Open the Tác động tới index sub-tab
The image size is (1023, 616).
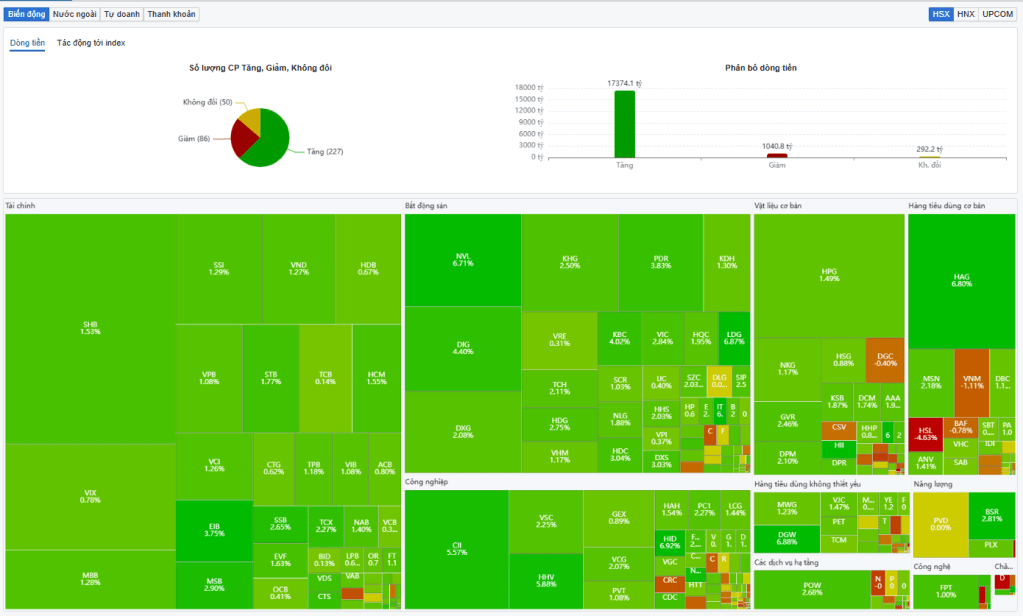[x=91, y=43]
